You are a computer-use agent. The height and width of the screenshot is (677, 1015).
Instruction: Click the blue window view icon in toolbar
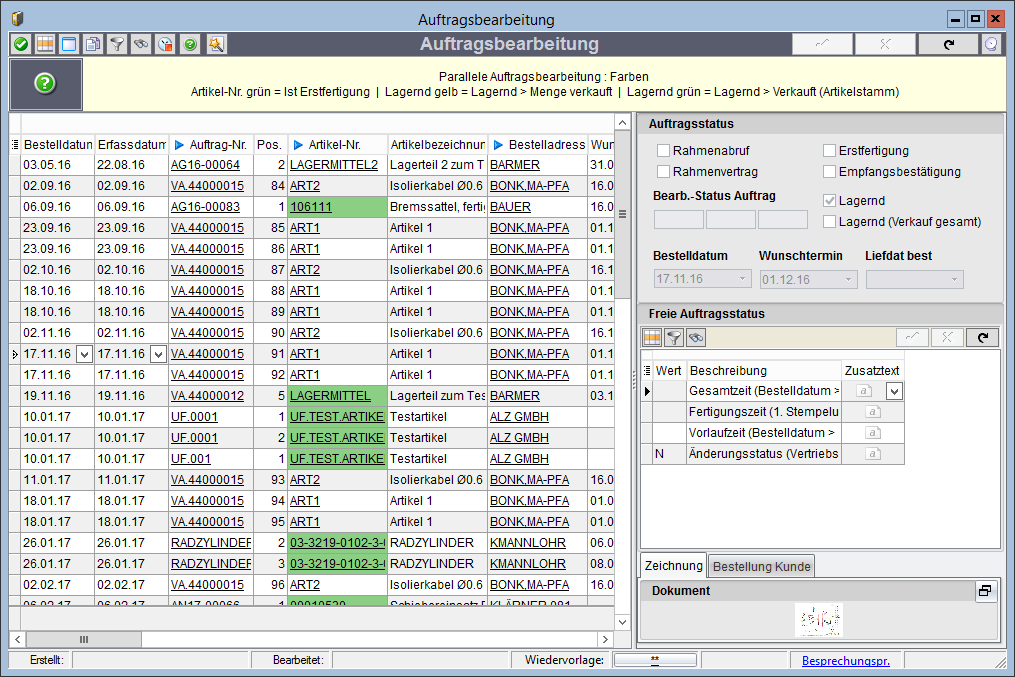coord(69,44)
